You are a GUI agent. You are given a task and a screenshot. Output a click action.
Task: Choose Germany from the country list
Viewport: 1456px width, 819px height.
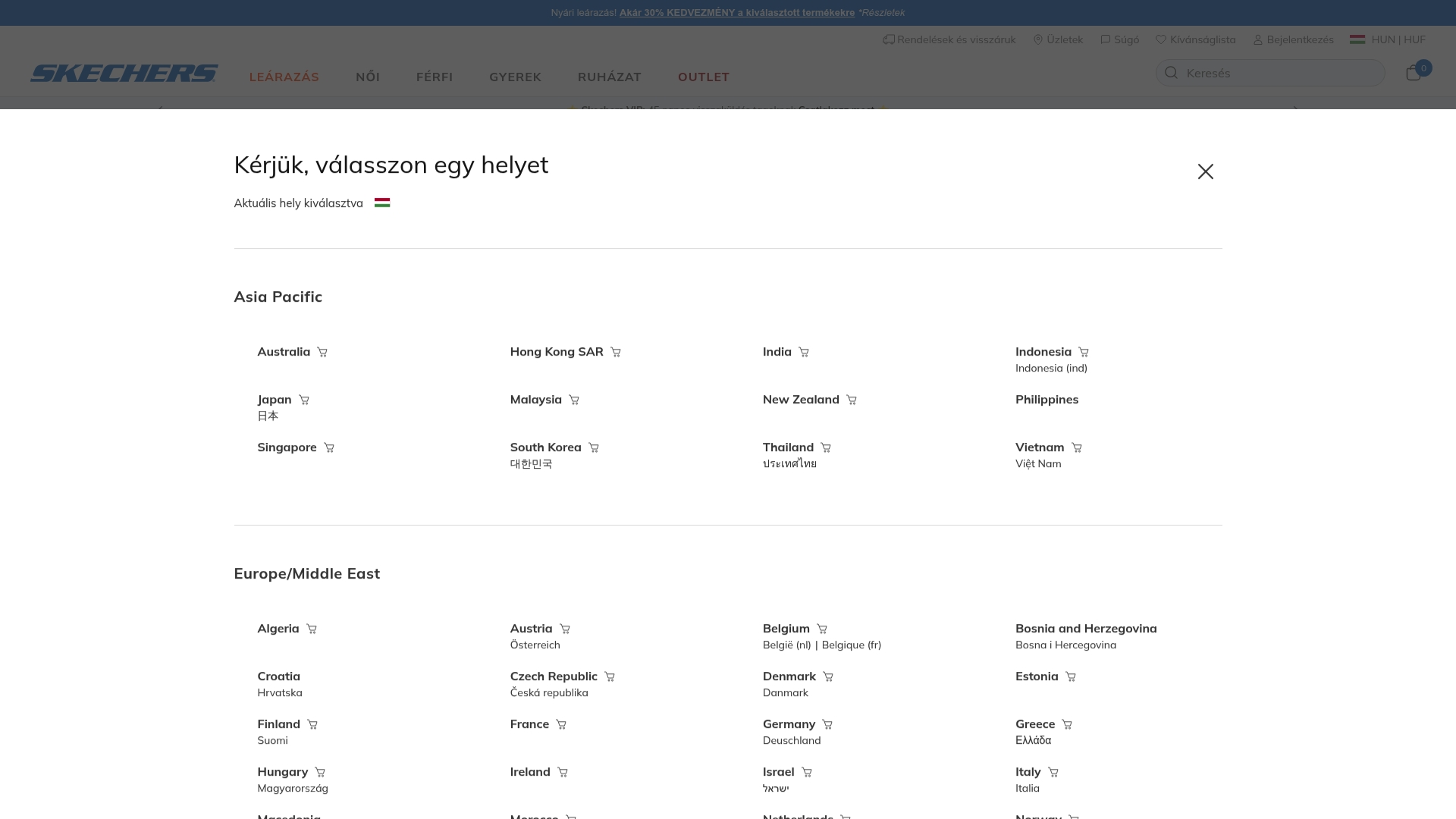(789, 724)
